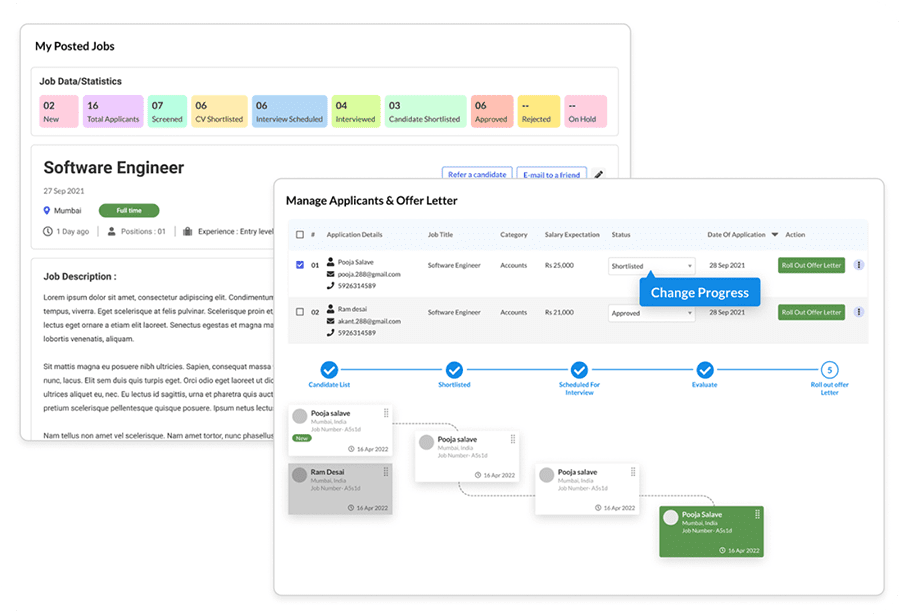Screen dimensions: 900x614
Task: Click the drag handle on the Ram Desai card
Action: coord(386,472)
